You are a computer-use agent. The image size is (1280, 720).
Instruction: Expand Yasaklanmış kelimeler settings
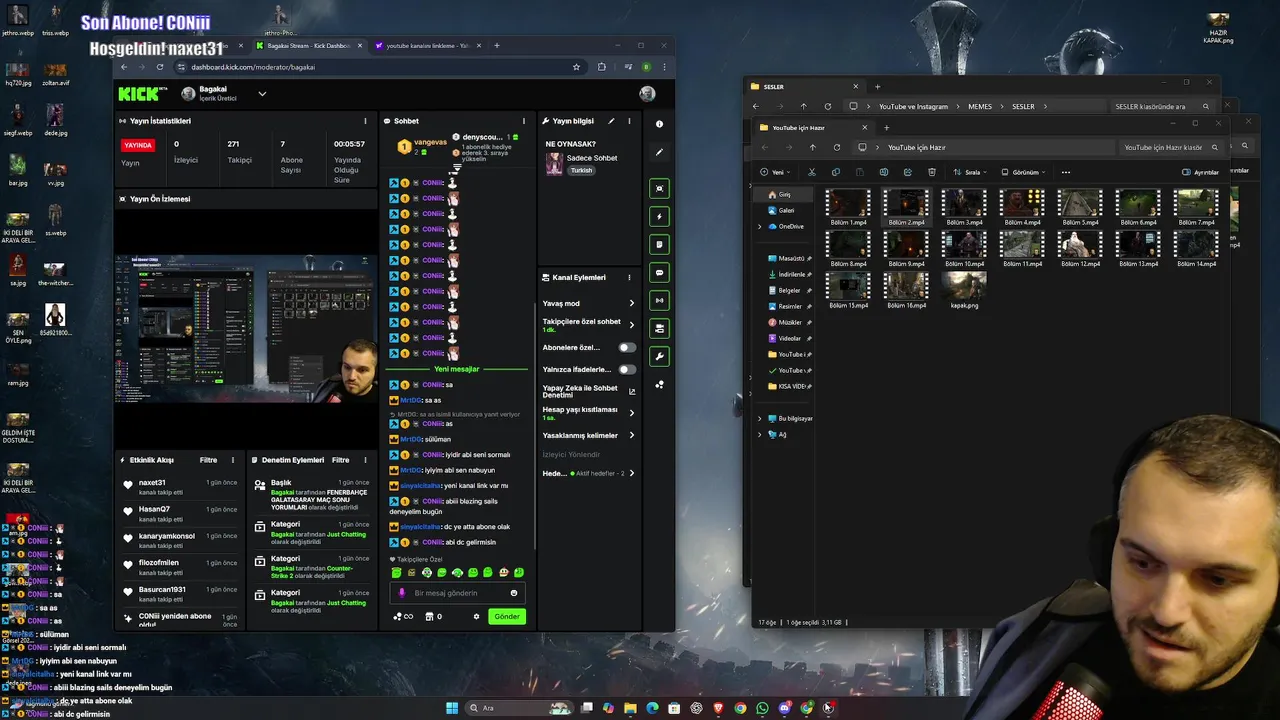click(x=631, y=435)
